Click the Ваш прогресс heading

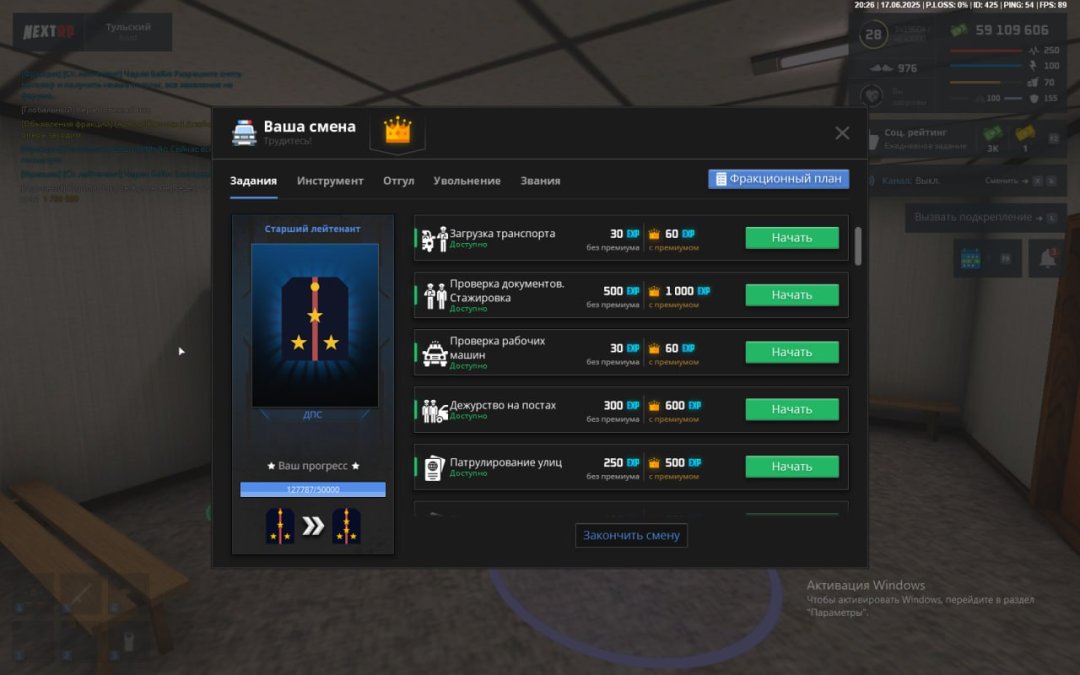coord(313,466)
